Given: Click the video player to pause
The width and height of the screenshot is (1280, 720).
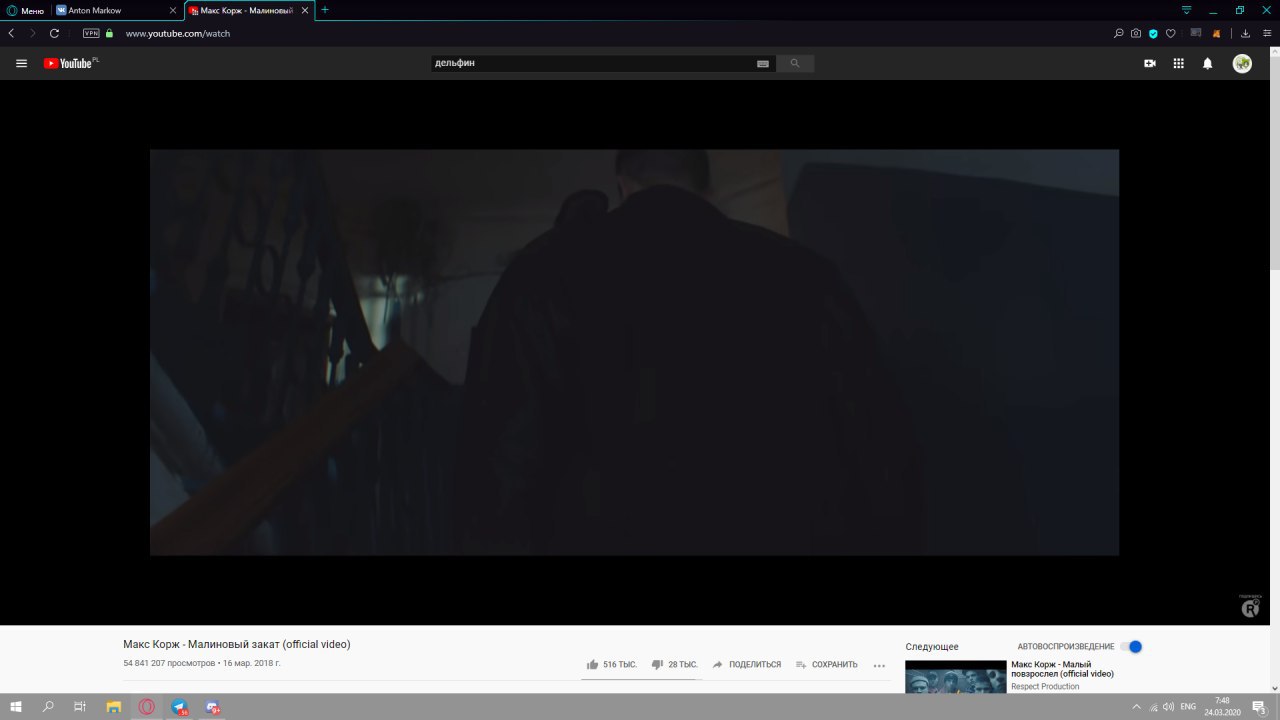Looking at the screenshot, I should [x=634, y=352].
